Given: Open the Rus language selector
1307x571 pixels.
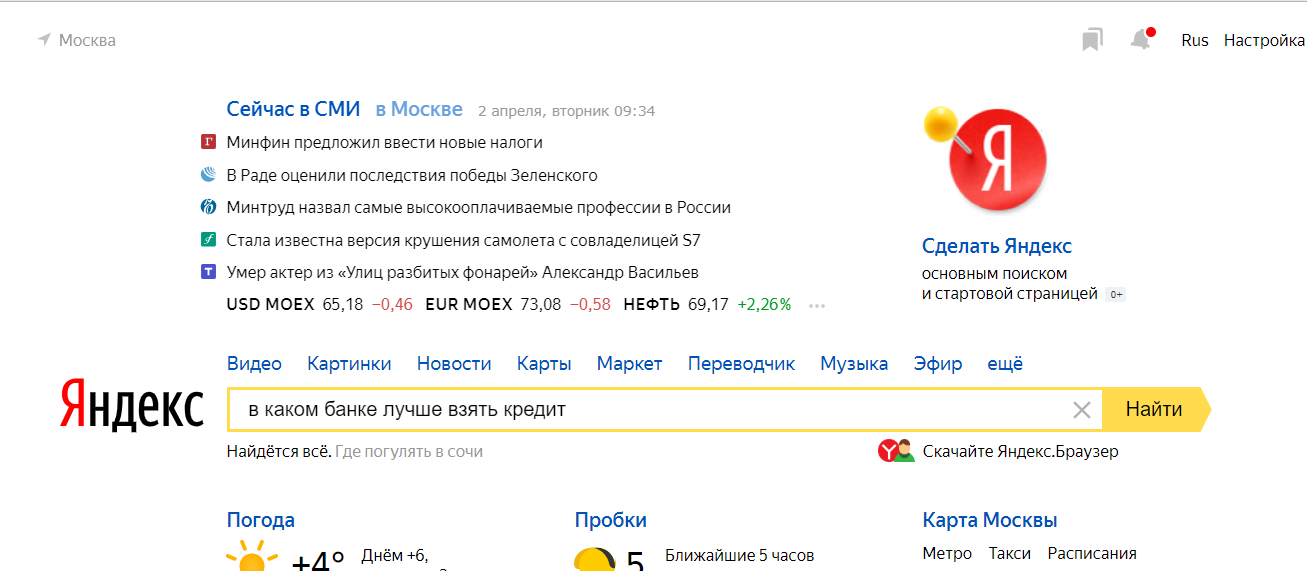Looking at the screenshot, I should coord(1195,40).
